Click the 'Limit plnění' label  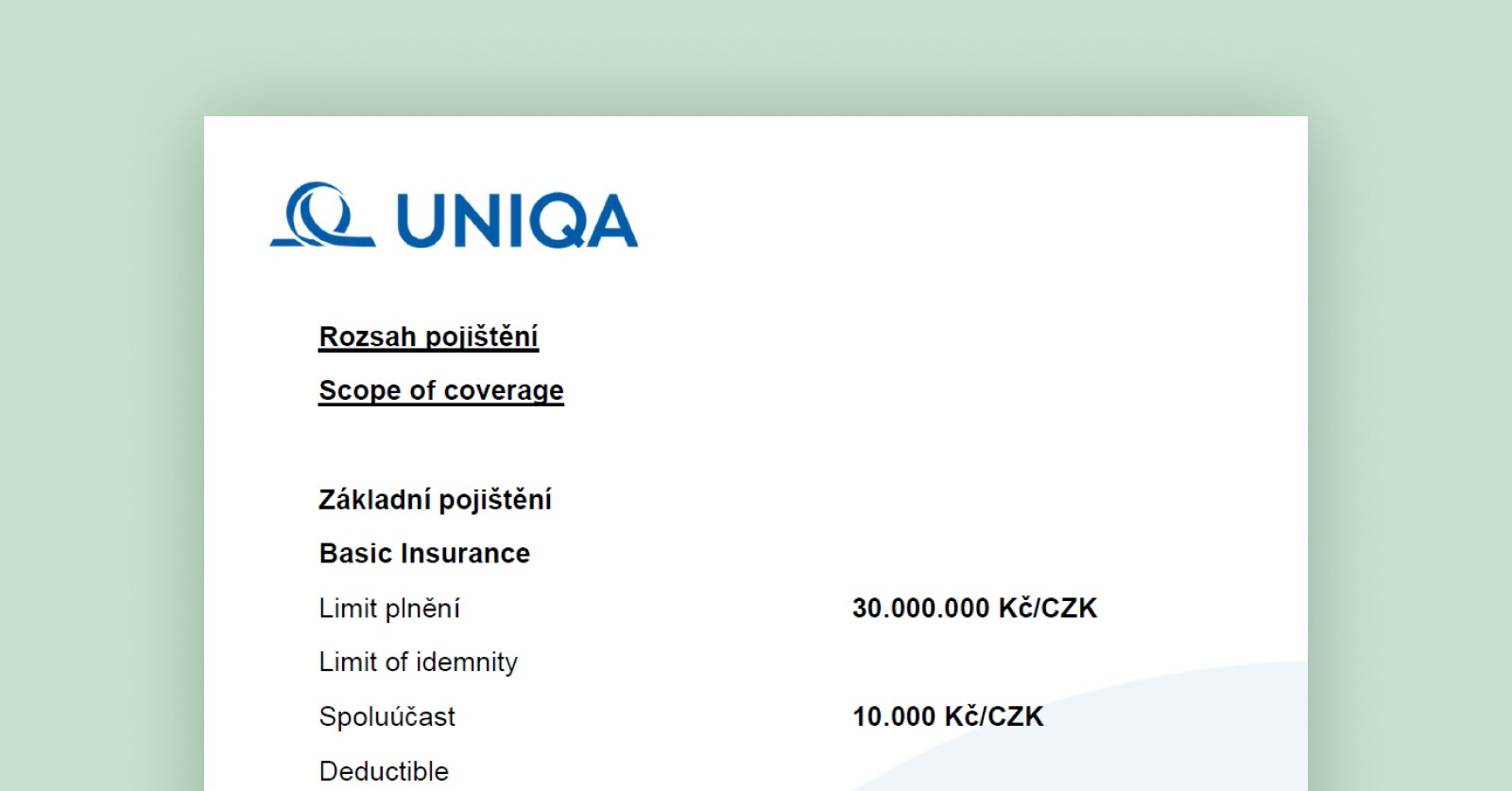[389, 608]
